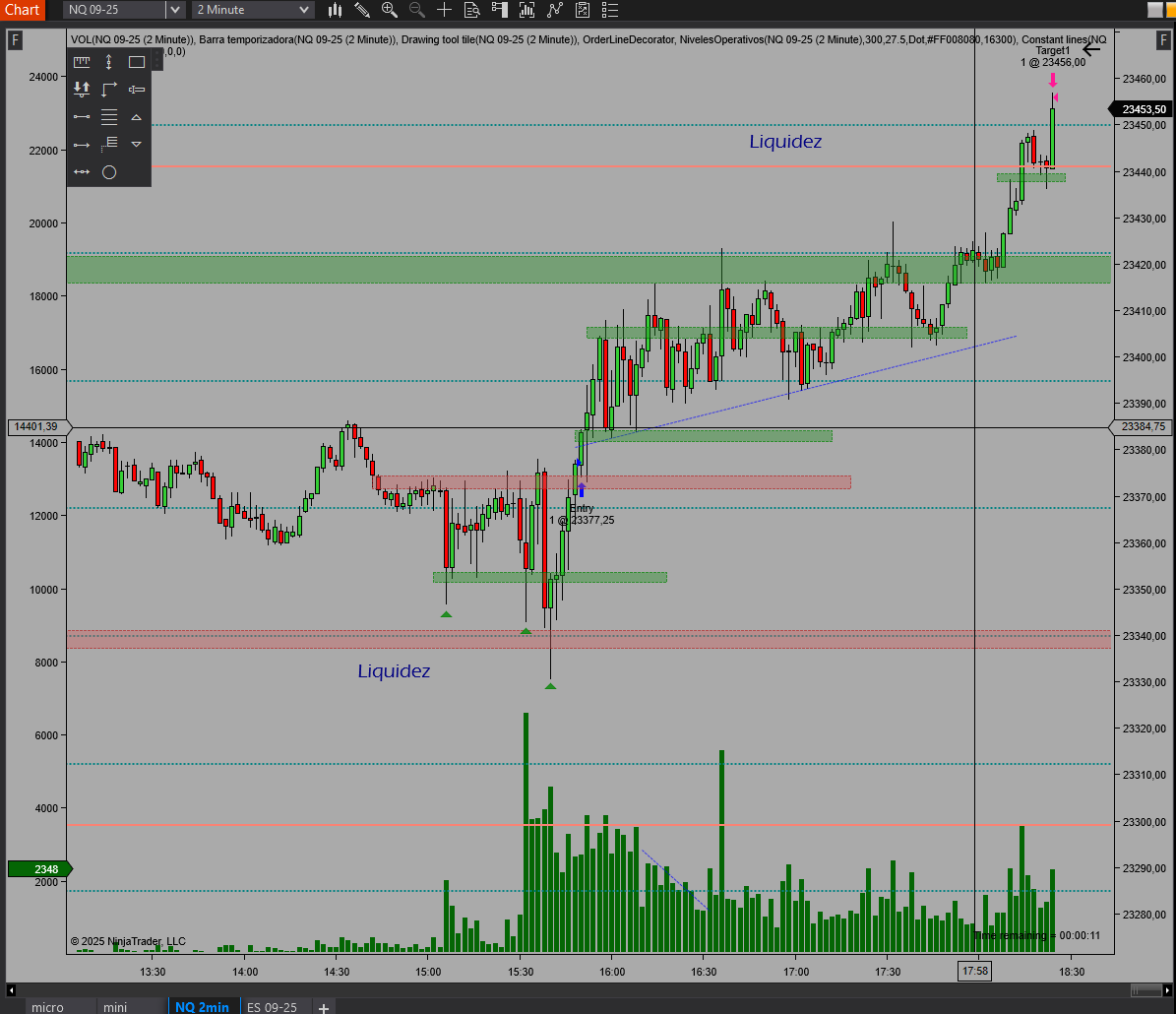Click the cursor price label 23384,75
This screenshot has height=1014, width=1176.
pos(1143,427)
